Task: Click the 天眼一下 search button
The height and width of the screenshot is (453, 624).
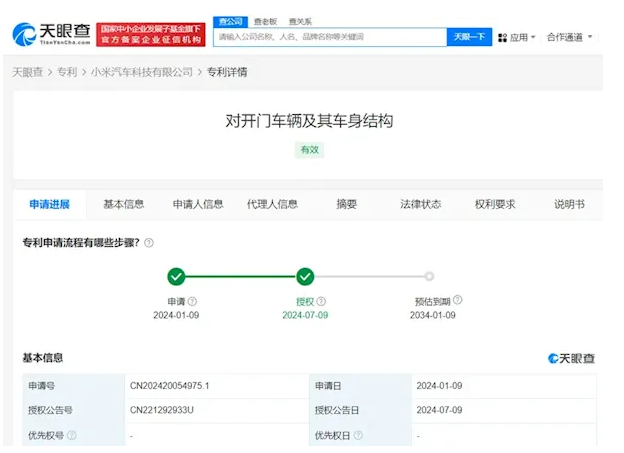Action: pyautogui.click(x=469, y=37)
